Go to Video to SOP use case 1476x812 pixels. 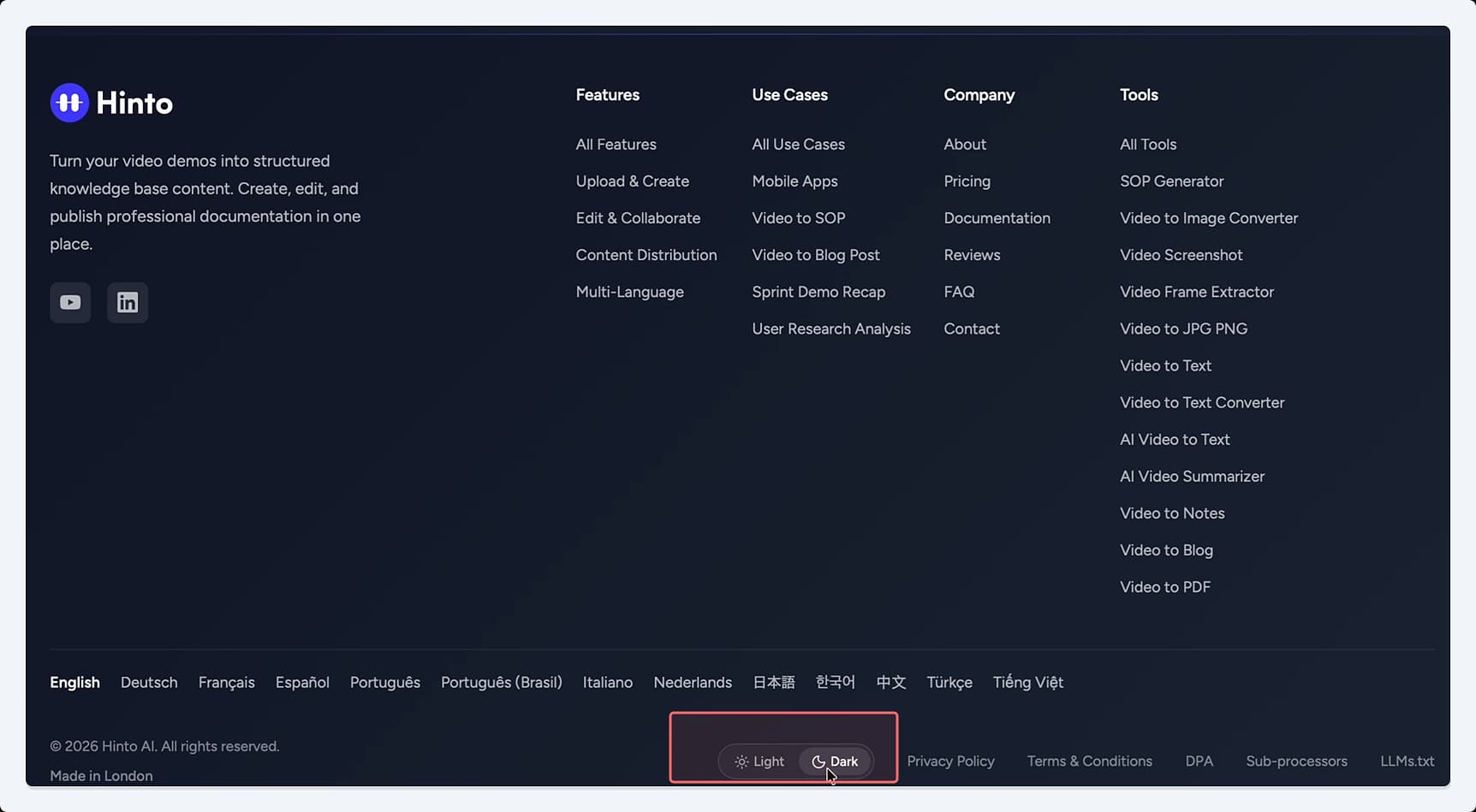coord(799,218)
